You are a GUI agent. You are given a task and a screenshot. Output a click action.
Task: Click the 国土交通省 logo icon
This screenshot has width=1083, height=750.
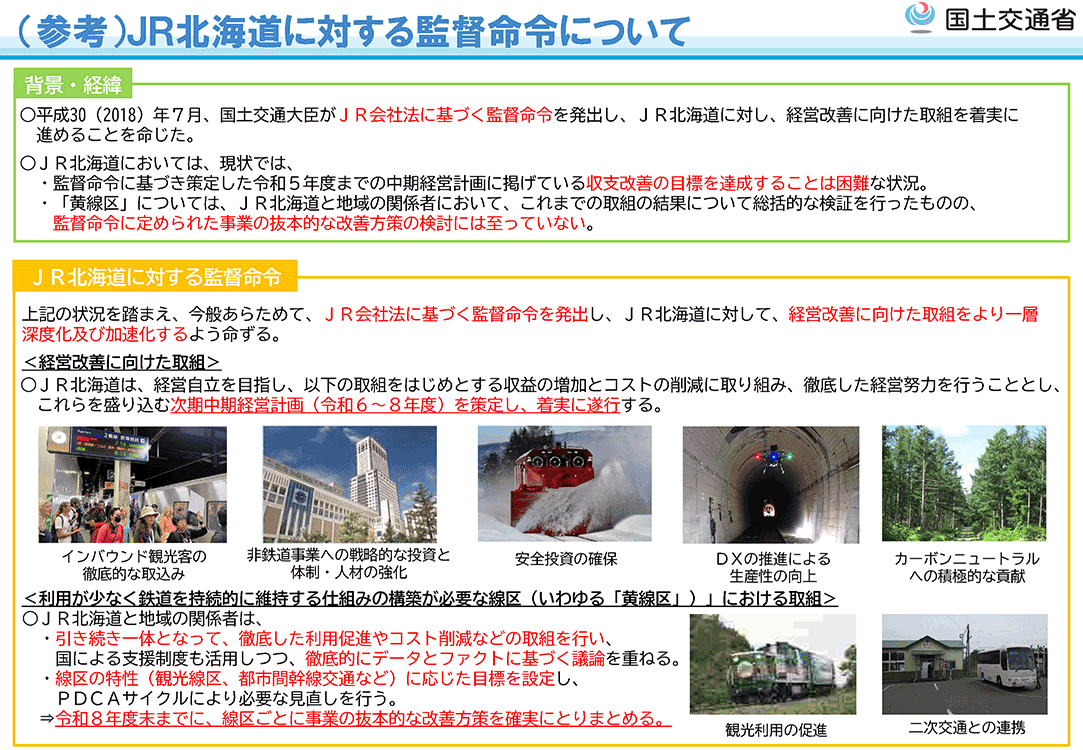(x=920, y=17)
